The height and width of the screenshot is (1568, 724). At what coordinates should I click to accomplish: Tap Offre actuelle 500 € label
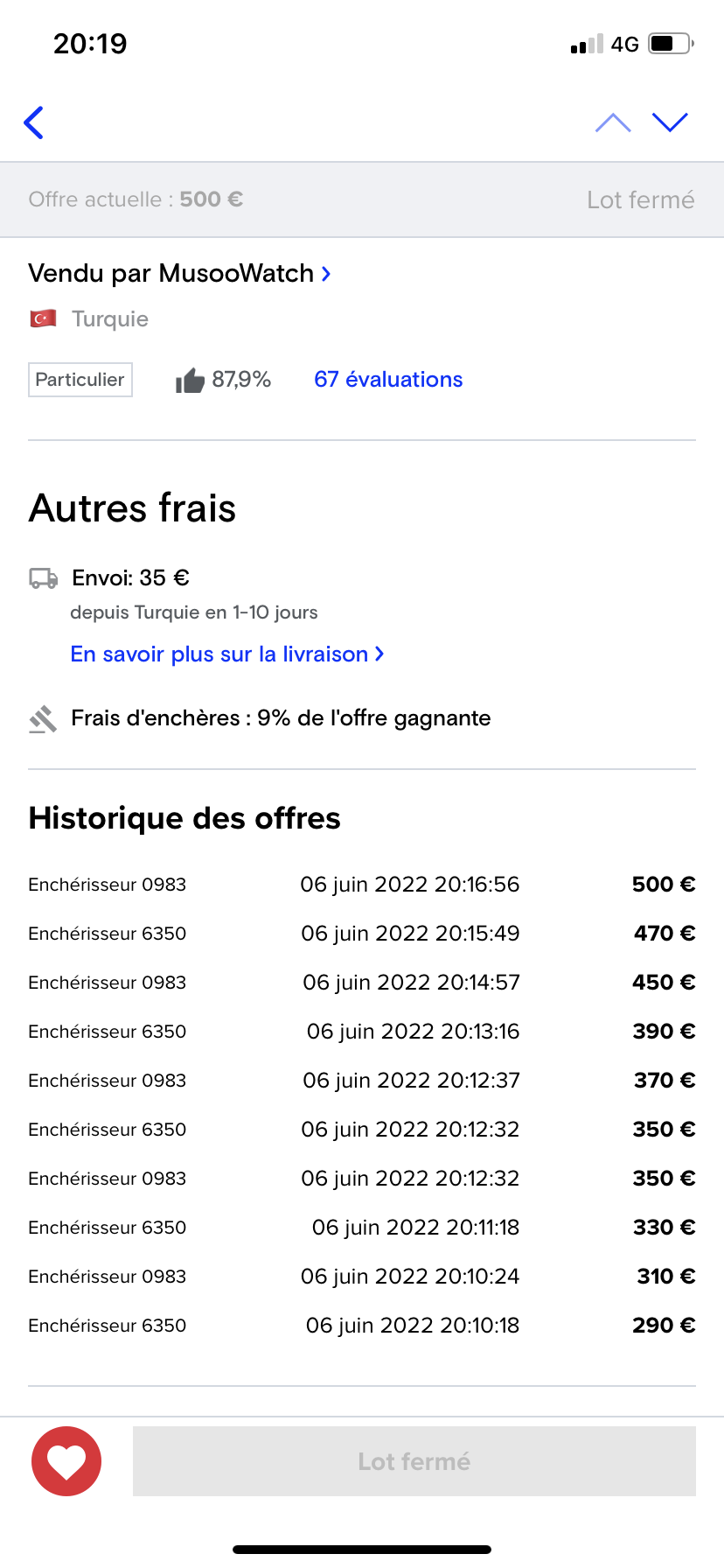[x=136, y=199]
